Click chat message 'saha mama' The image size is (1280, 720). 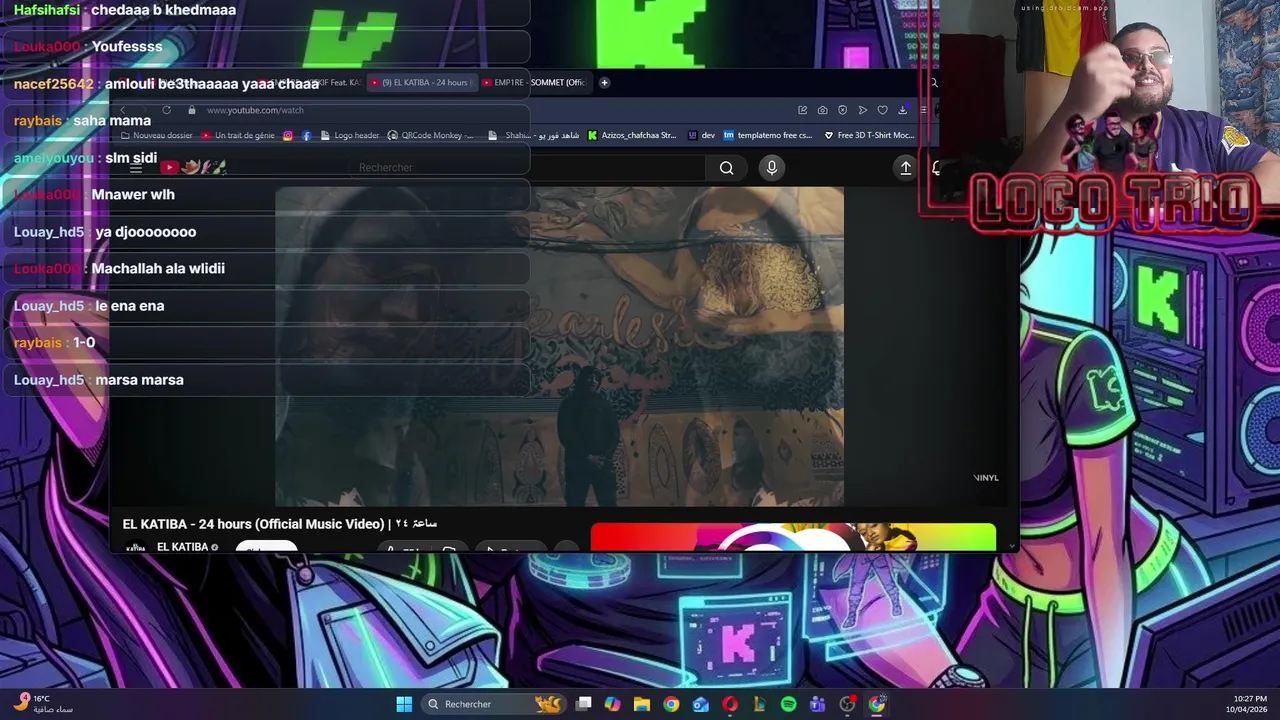click(x=112, y=121)
